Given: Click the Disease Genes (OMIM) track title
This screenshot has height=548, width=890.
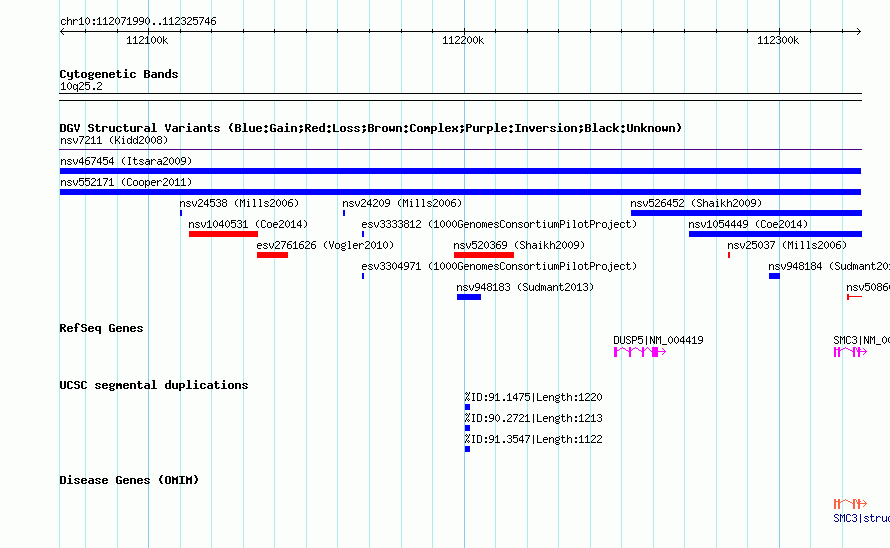Looking at the screenshot, I should (x=129, y=480).
